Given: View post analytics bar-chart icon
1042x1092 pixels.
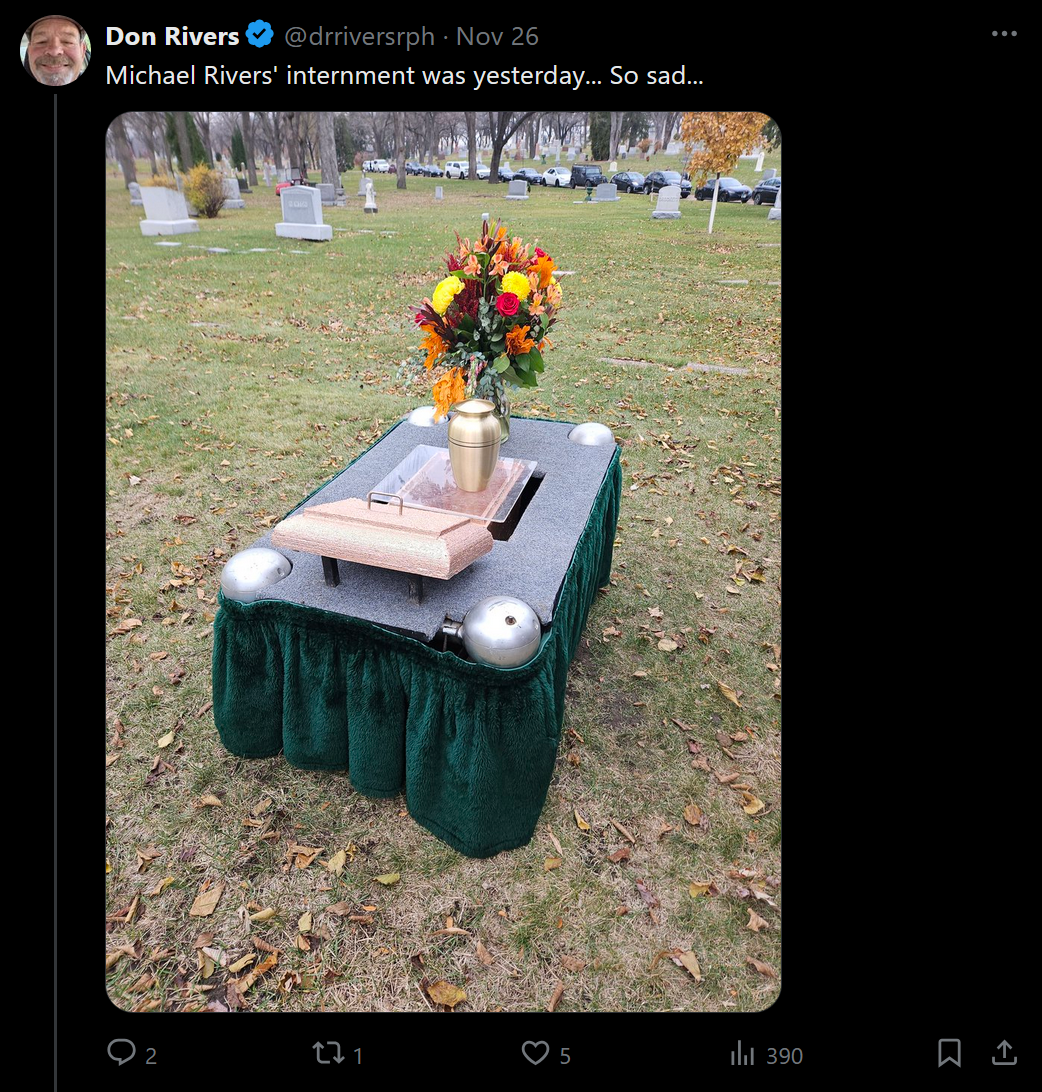Looking at the screenshot, I should tap(742, 1054).
